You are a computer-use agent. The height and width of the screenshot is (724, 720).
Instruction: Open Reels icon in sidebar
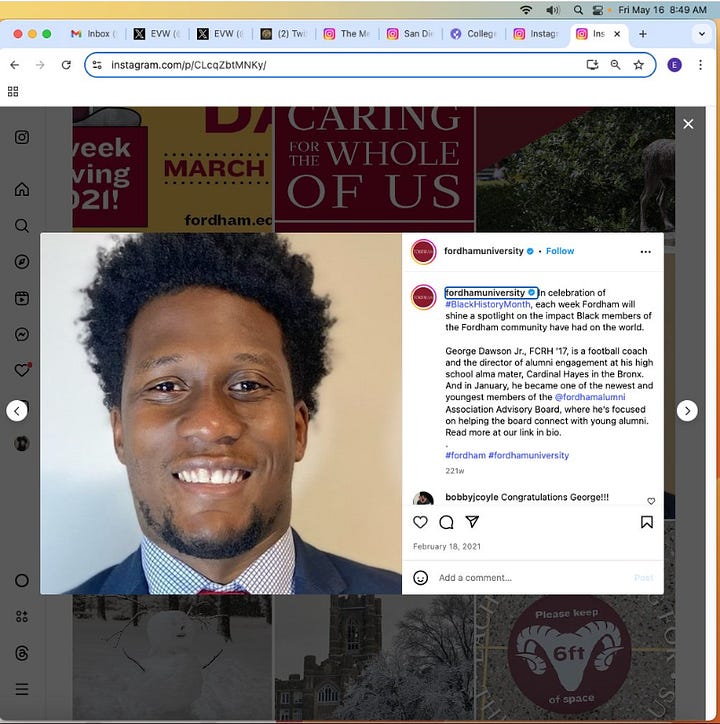pyautogui.click(x=22, y=298)
